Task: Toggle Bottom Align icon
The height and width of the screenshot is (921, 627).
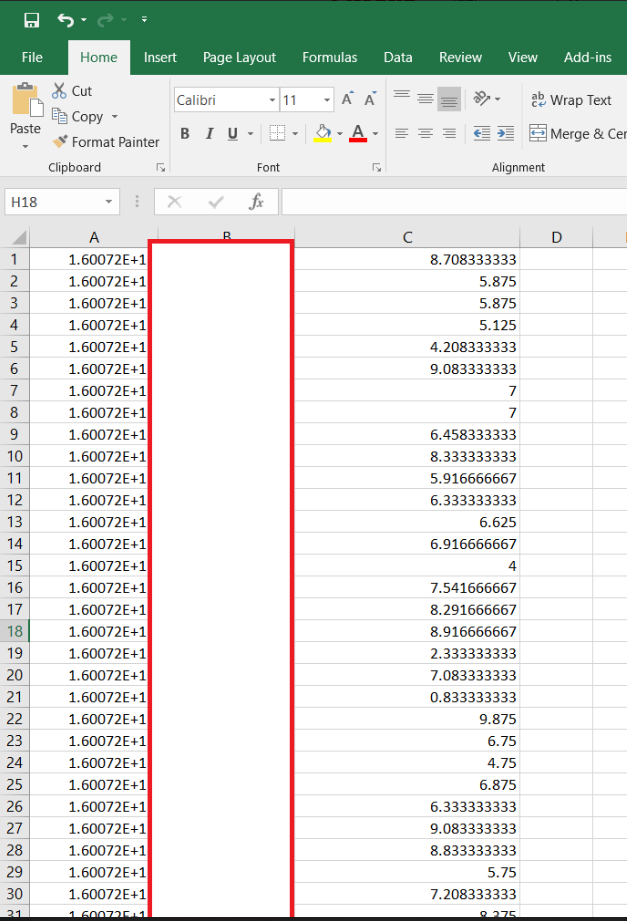Action: point(450,99)
